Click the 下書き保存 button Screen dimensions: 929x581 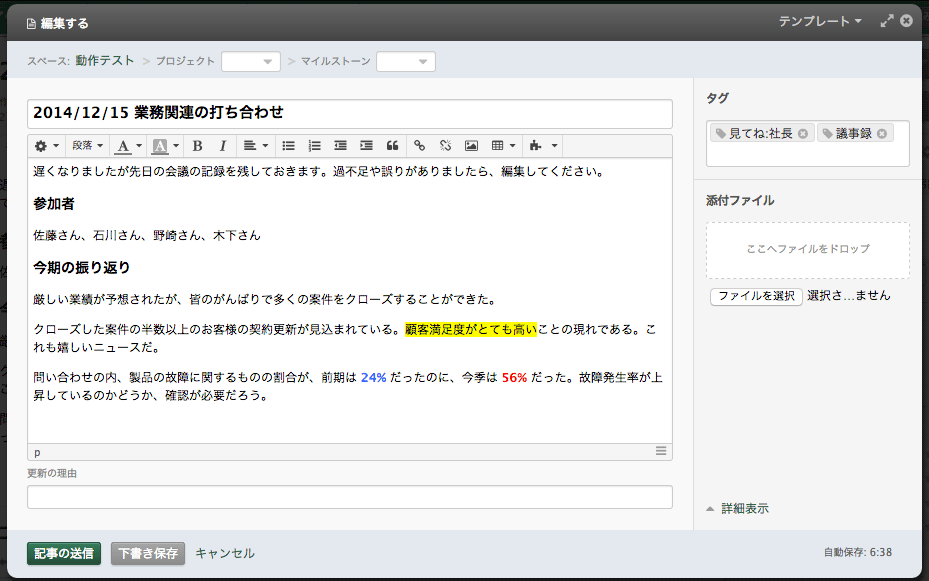click(148, 553)
